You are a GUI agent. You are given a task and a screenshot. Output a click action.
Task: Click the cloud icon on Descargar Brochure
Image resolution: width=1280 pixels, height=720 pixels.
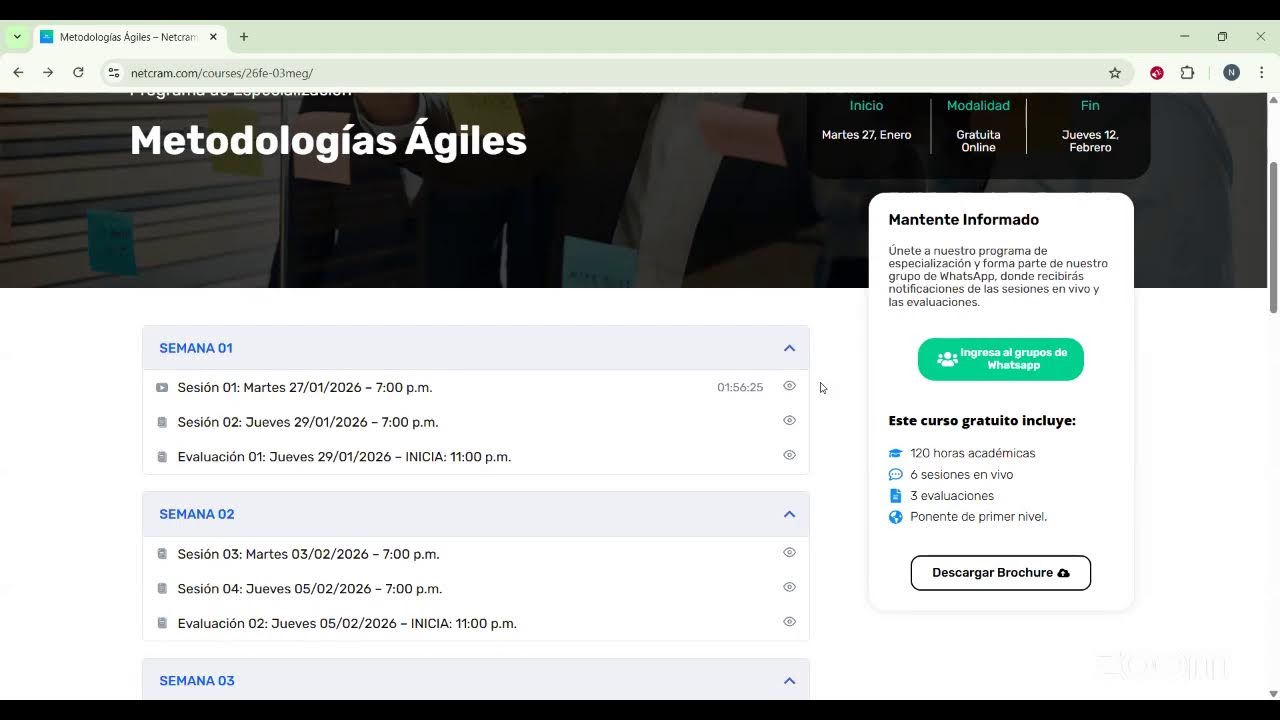point(1063,573)
